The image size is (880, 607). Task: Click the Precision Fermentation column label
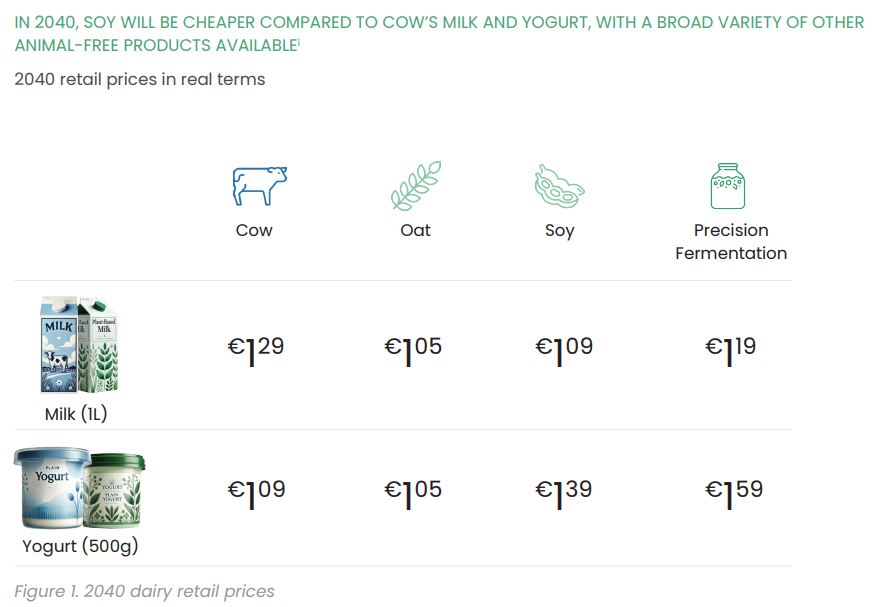point(731,241)
